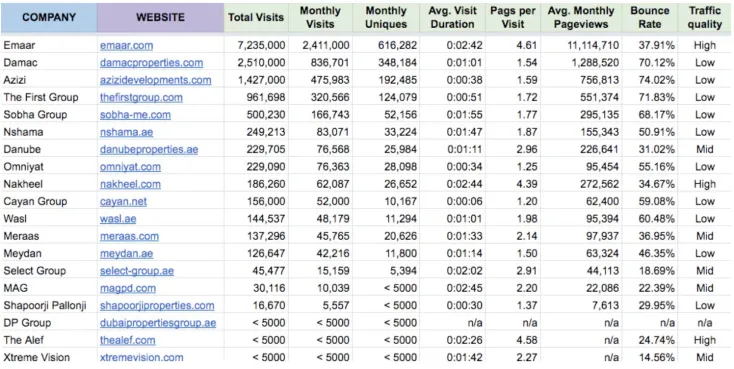734x369 pixels.
Task: Select monthly uniques value 616,282
Action: (x=386, y=45)
